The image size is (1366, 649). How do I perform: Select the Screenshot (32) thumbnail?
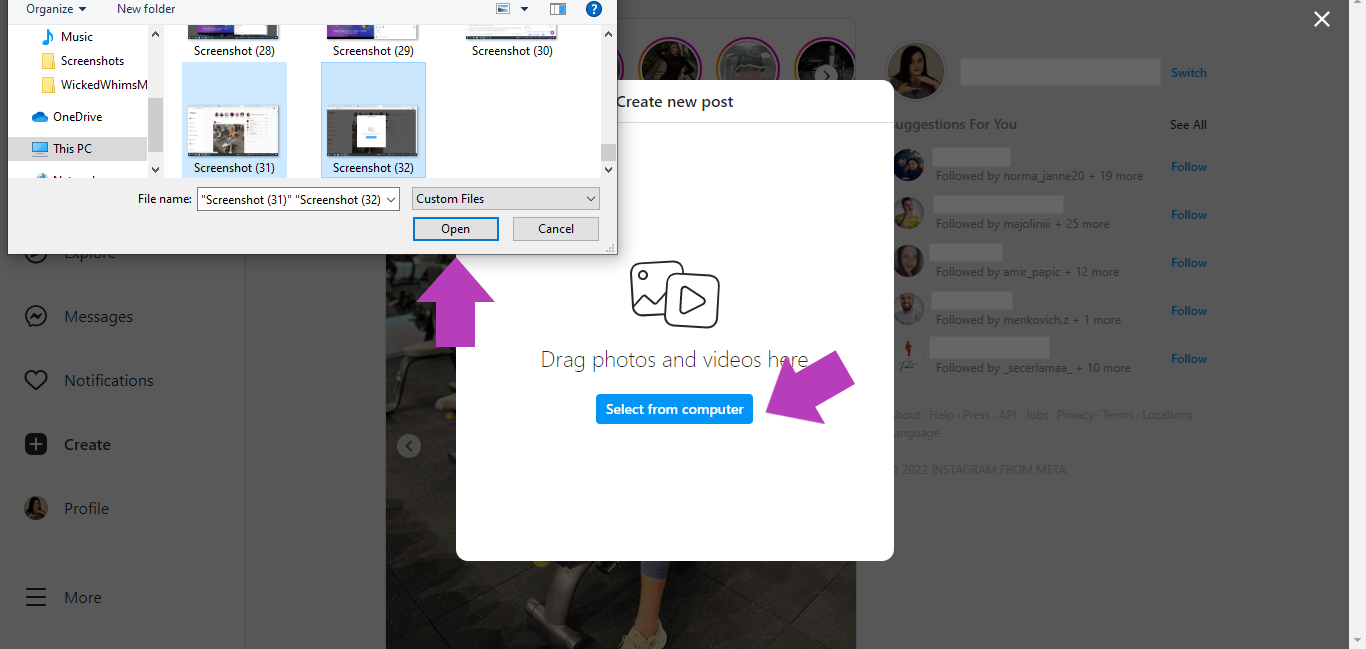click(373, 129)
